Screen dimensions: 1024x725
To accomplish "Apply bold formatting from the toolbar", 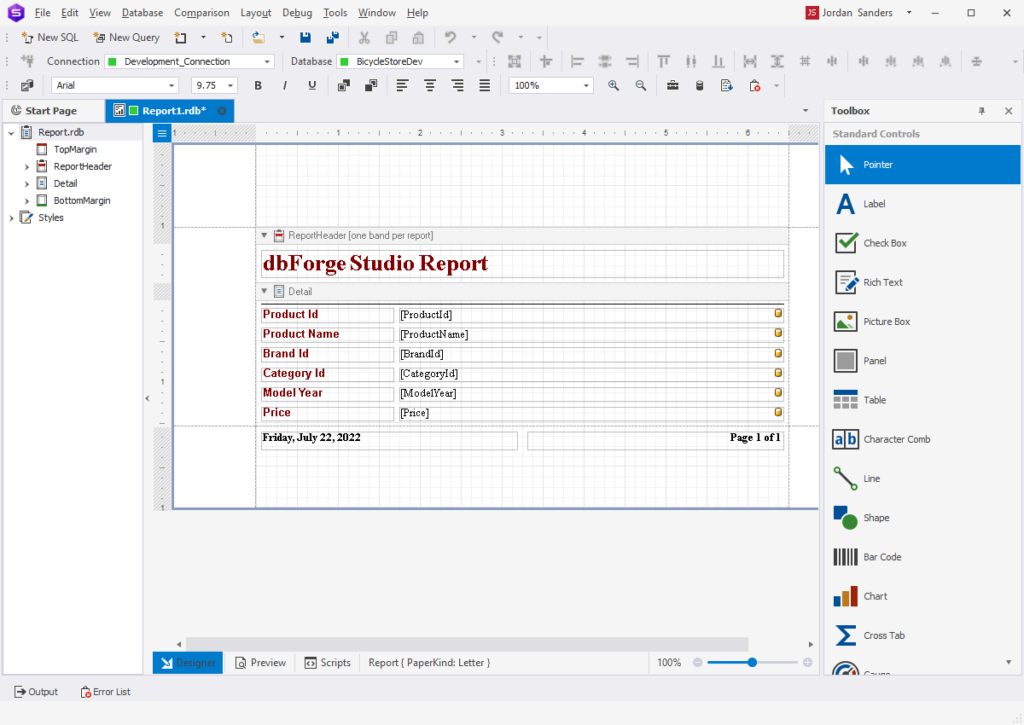I will 257,85.
